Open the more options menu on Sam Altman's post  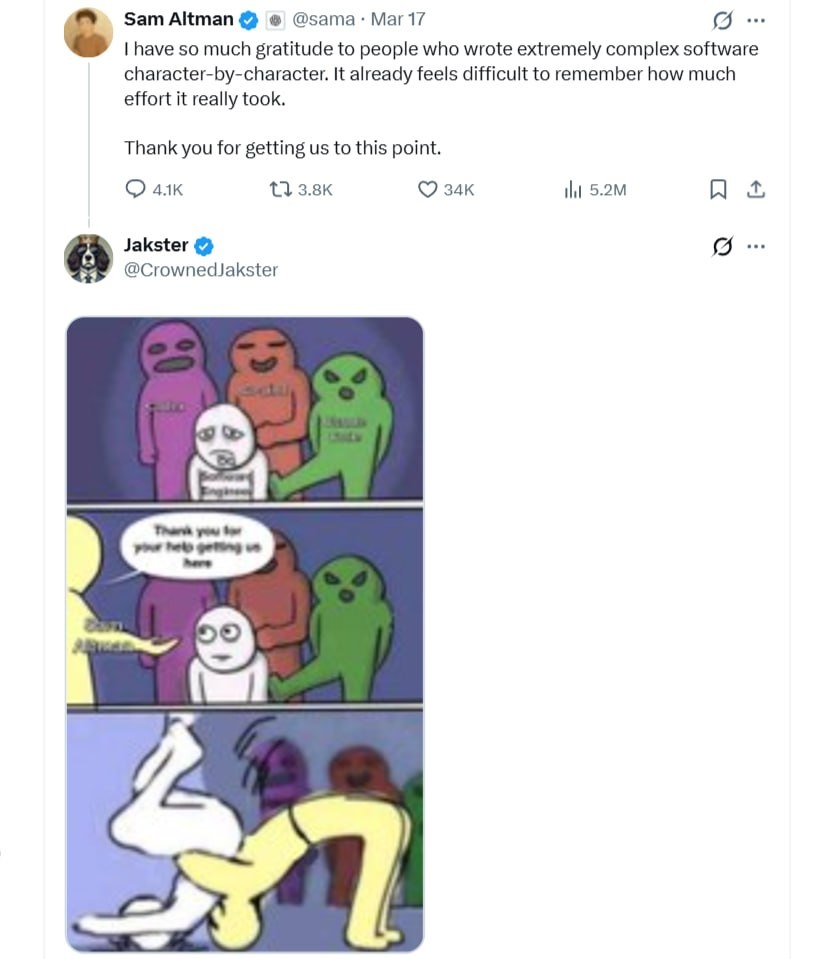pyautogui.click(x=757, y=19)
